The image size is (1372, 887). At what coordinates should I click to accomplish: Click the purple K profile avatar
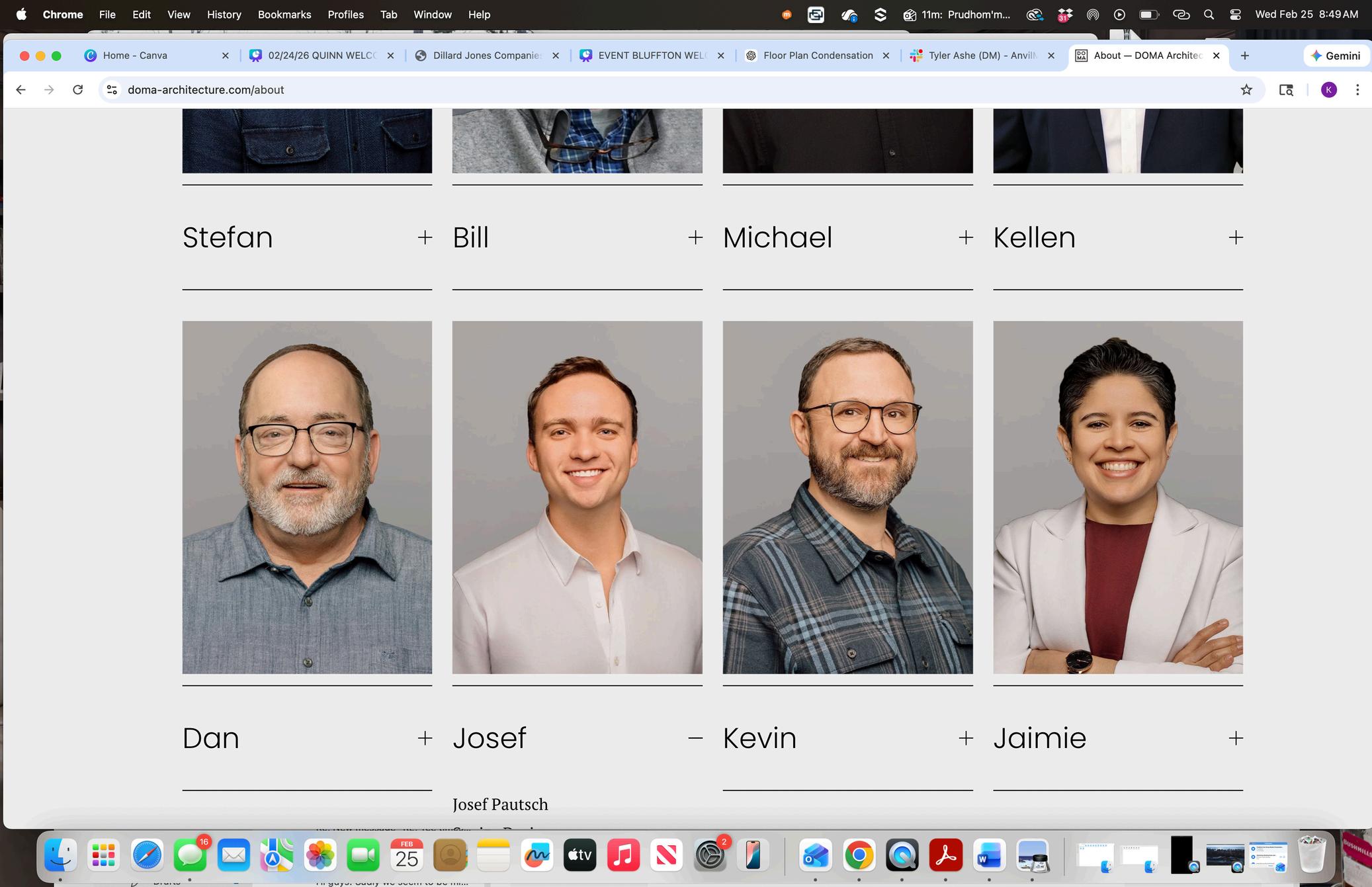point(1328,90)
